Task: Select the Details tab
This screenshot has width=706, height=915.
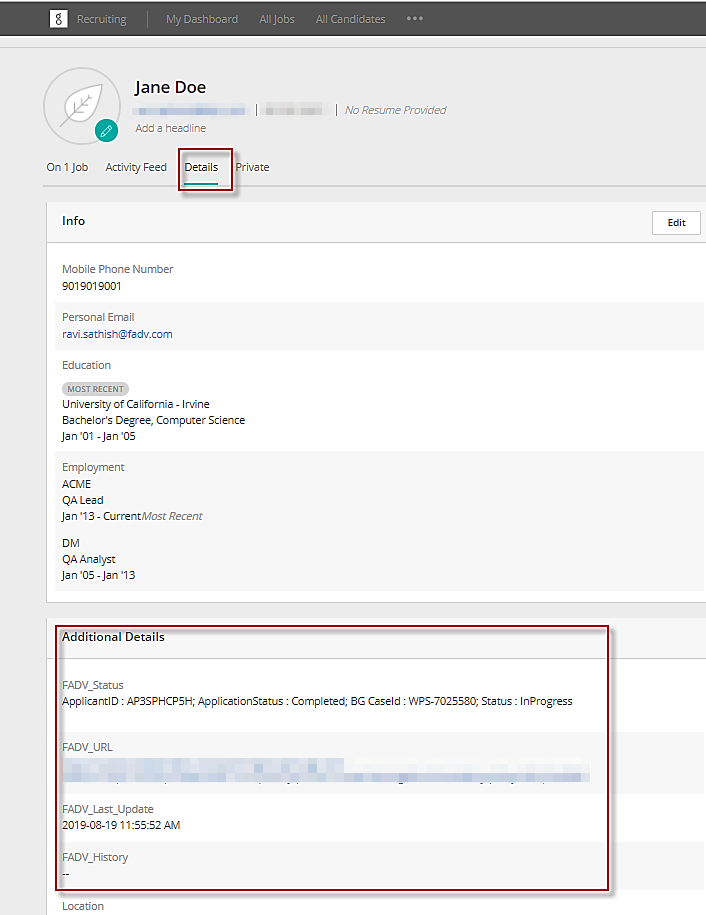Action: pyautogui.click(x=201, y=167)
